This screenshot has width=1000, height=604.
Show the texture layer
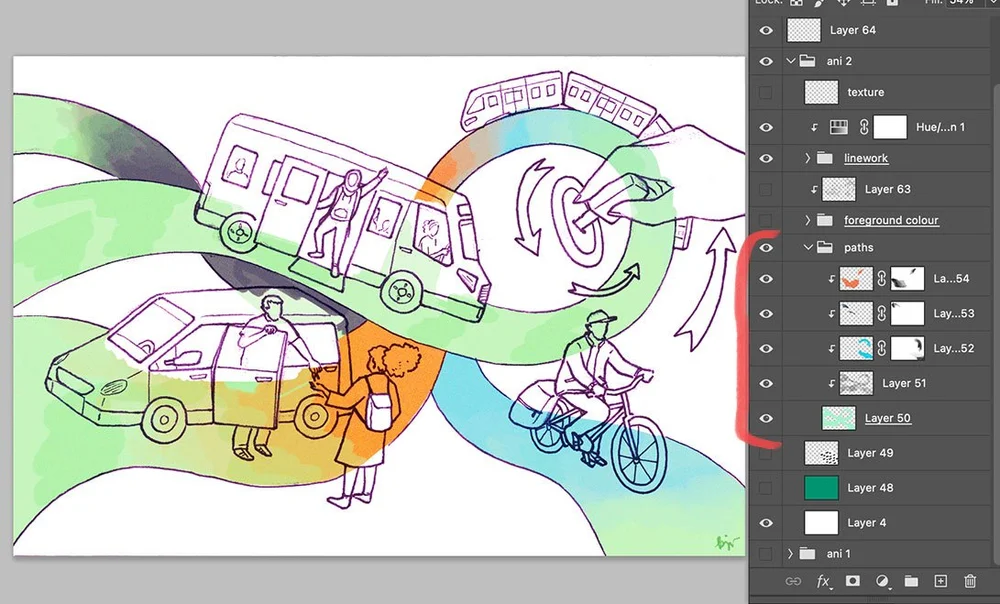[766, 91]
